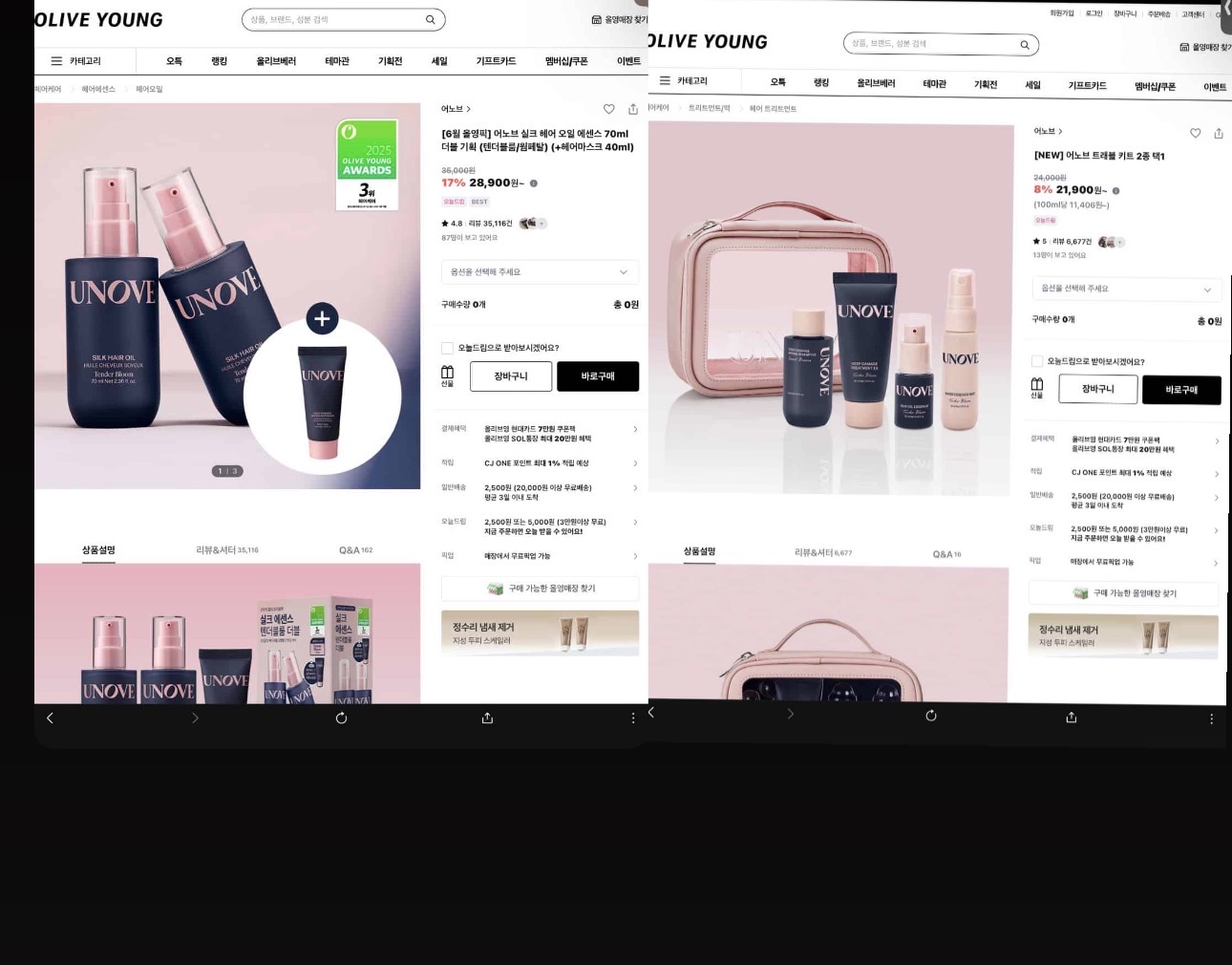Expand 픽업 row in right window
The image size is (1232, 965).
(x=1125, y=562)
